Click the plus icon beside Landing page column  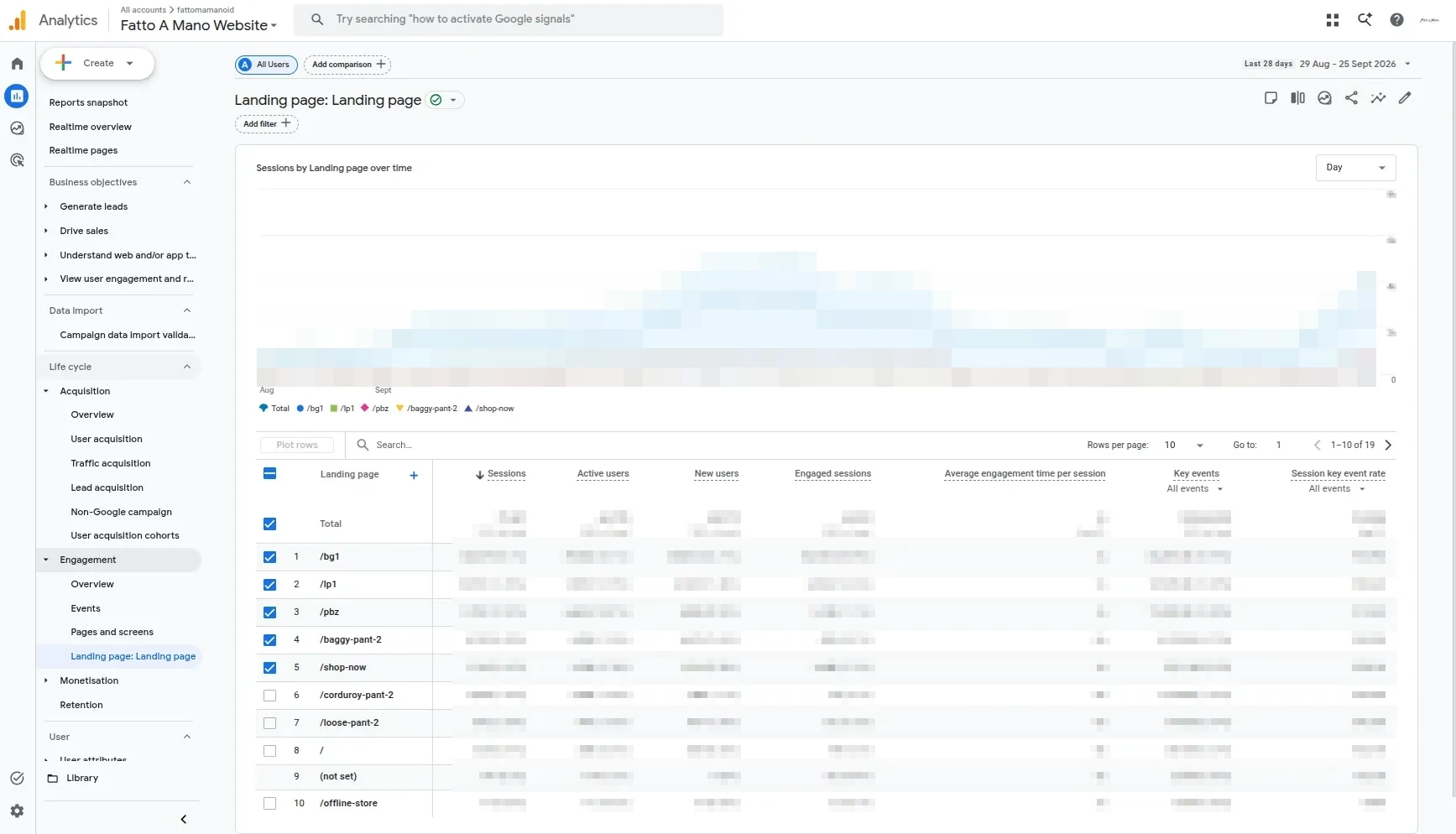414,476
